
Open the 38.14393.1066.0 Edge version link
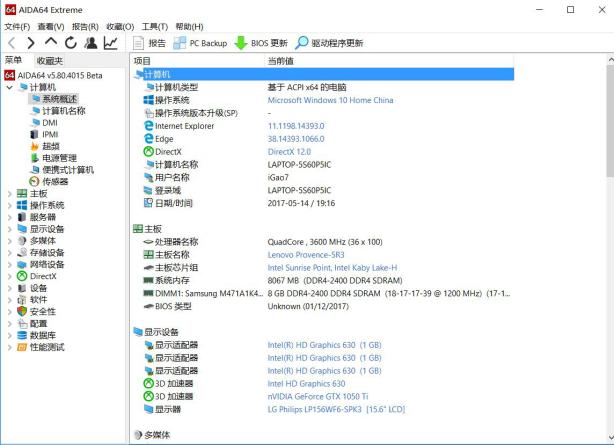pyautogui.click(x=296, y=139)
